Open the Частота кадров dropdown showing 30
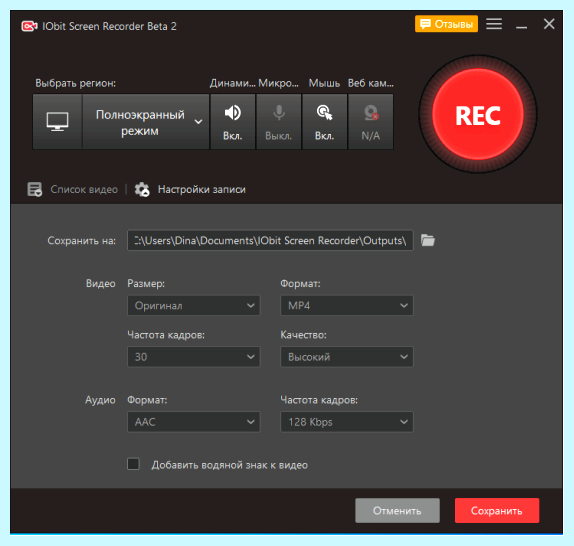This screenshot has width=574, height=546. click(194, 357)
